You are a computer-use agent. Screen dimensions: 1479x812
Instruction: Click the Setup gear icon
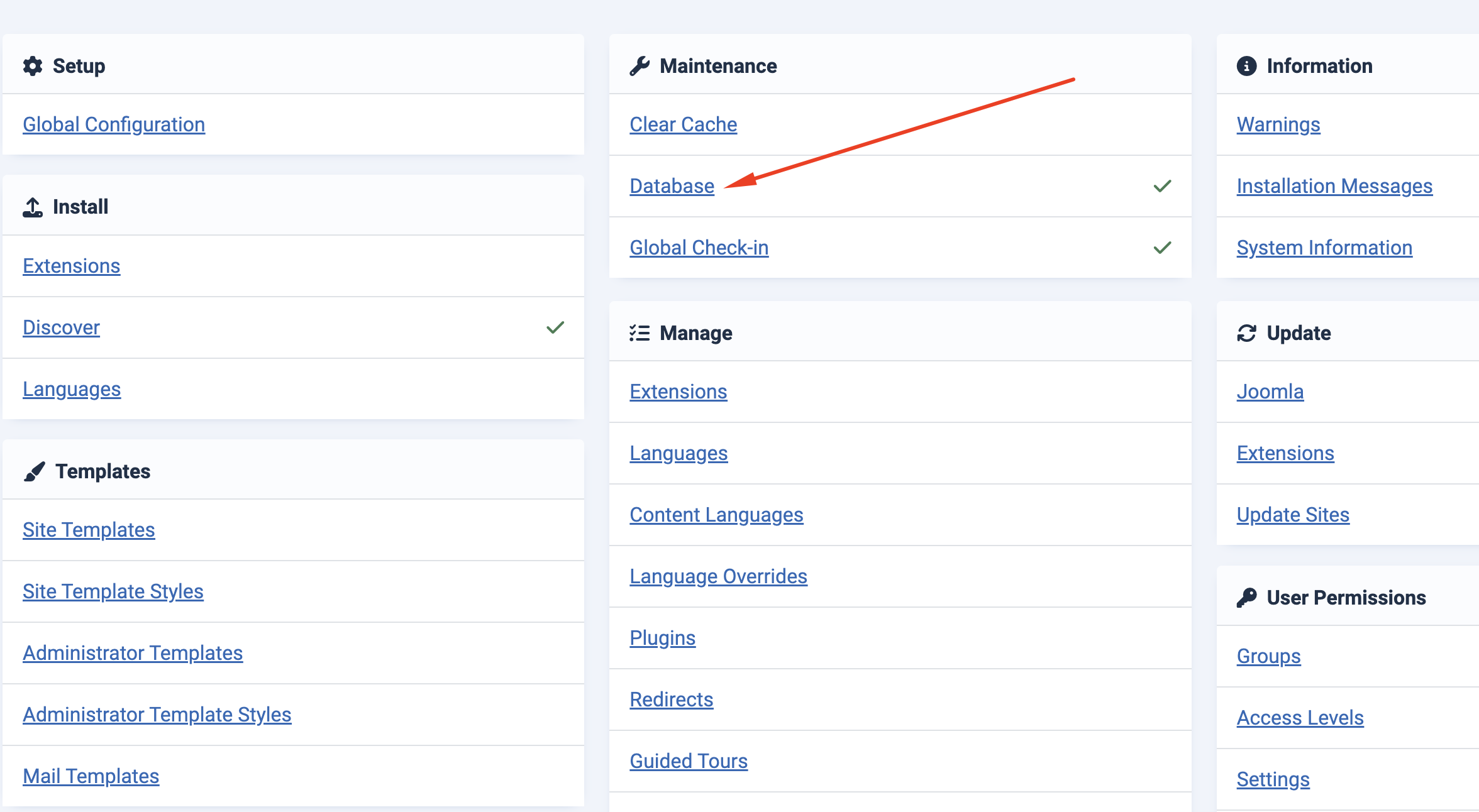pos(33,66)
